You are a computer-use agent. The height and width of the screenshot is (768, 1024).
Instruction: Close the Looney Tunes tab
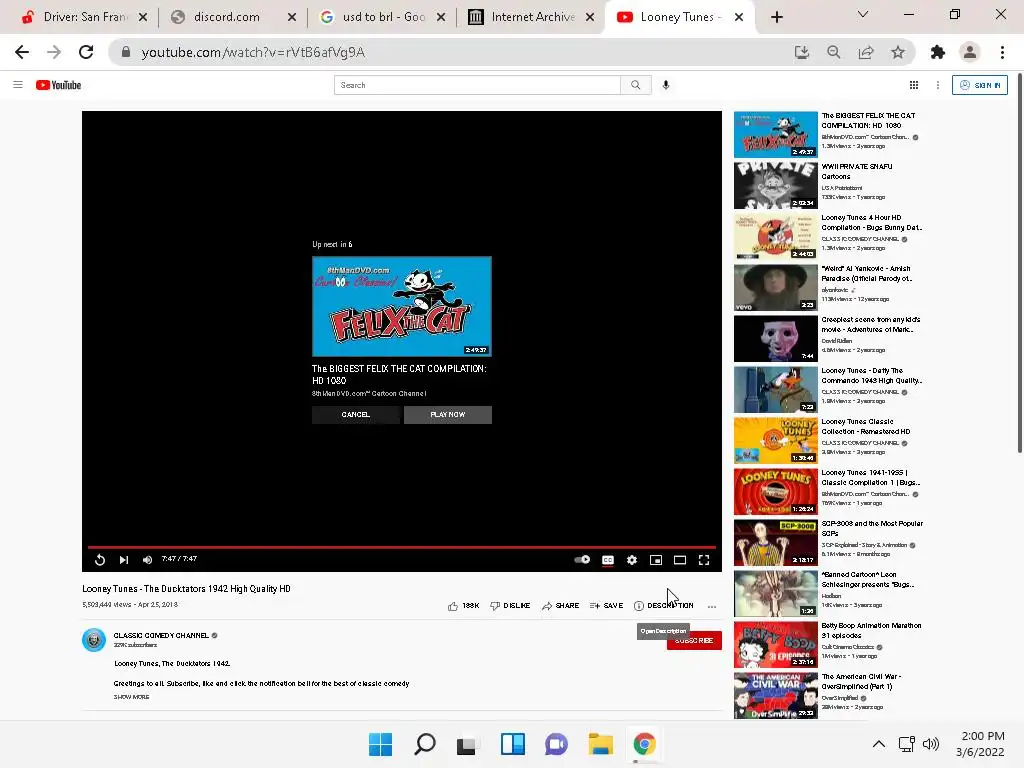pos(739,17)
